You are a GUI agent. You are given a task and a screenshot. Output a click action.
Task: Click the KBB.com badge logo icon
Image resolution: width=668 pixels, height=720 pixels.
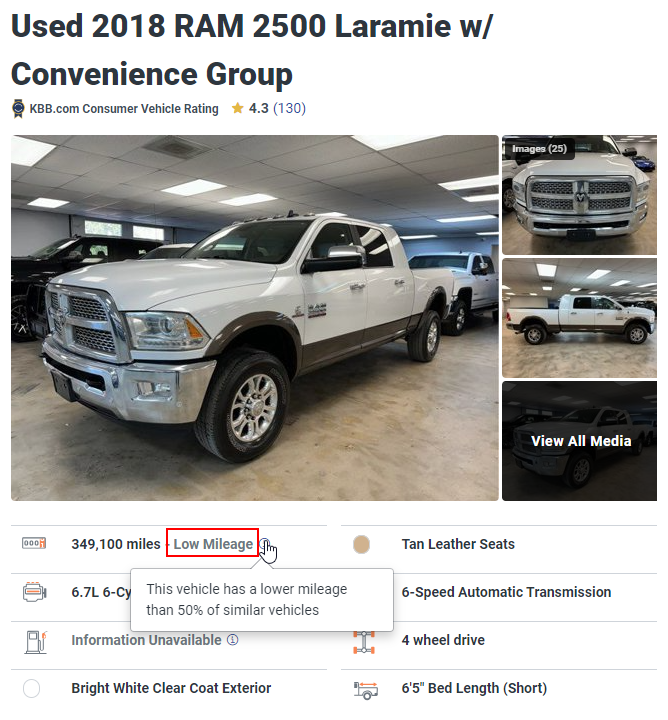[x=18, y=109]
